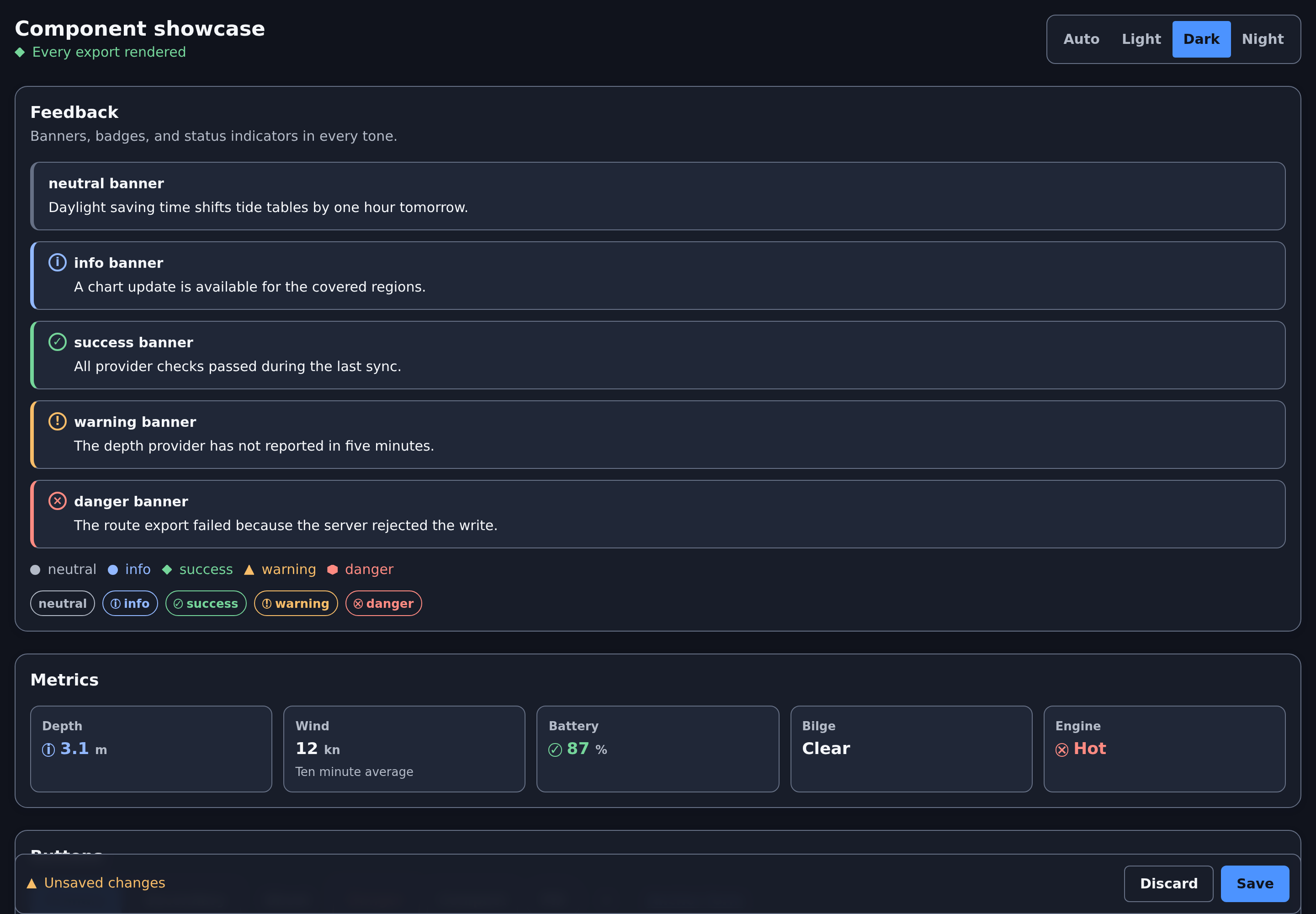Click the grey dot beside neutral status
The height and width of the screenshot is (914, 1316).
[35, 570]
